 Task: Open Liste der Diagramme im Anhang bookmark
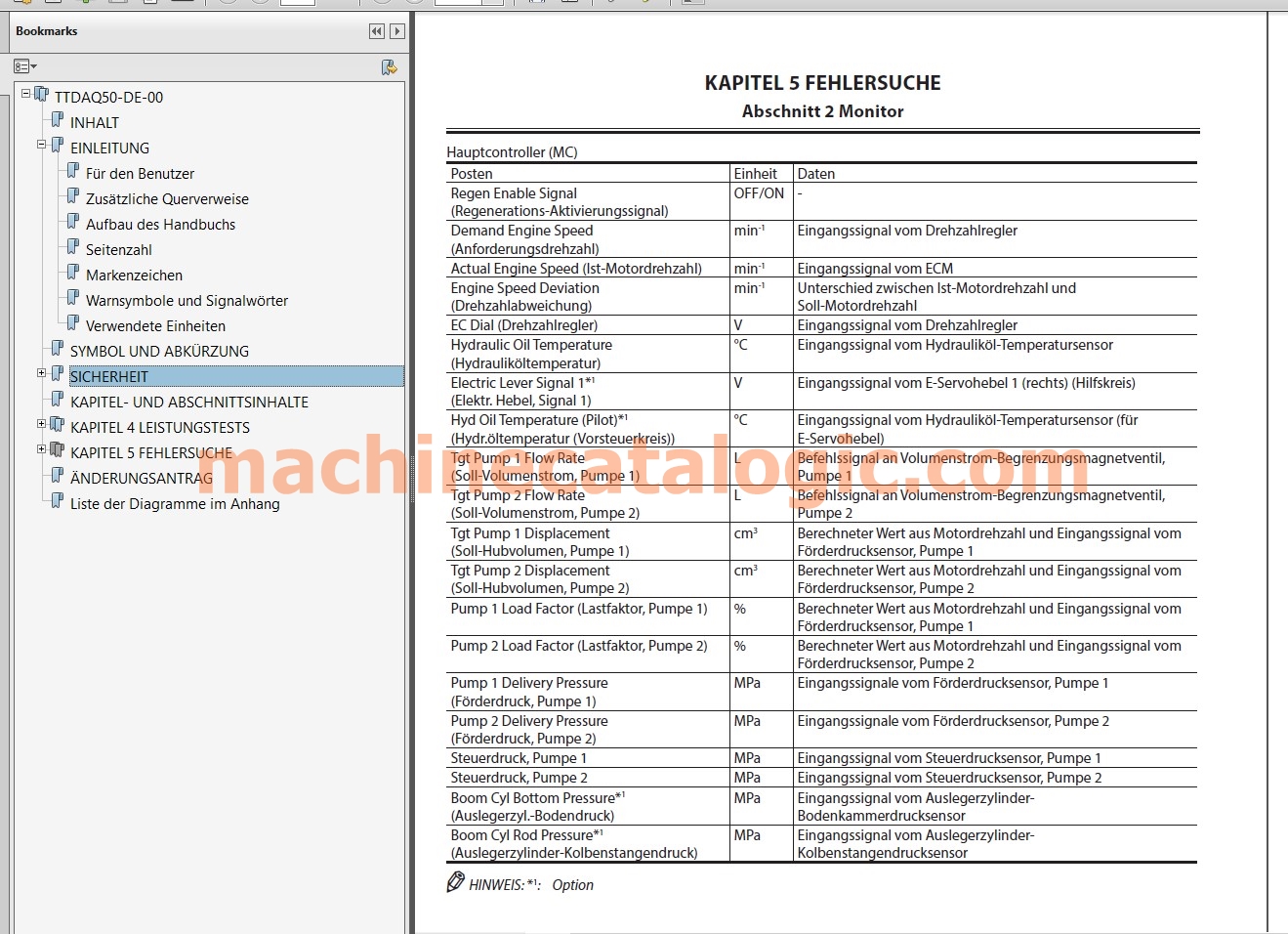[175, 504]
